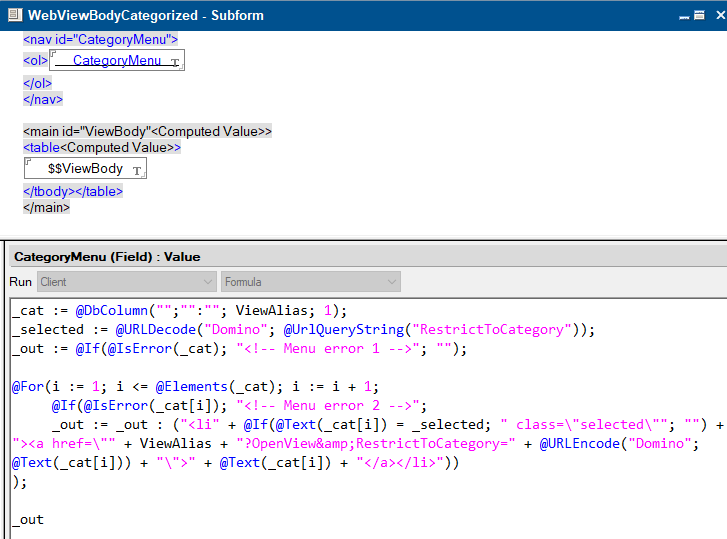The width and height of the screenshot is (727, 539).
Task: Click @URLDecode in the _selected line
Action: [156, 330]
